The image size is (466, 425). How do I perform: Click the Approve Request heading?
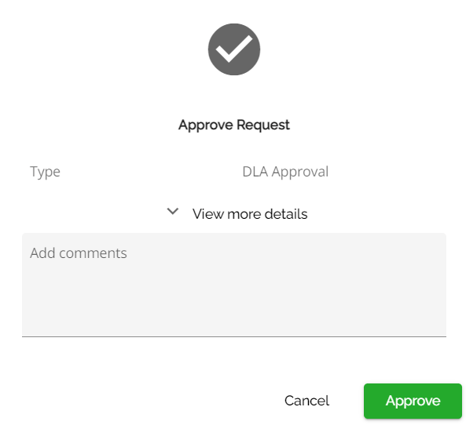click(x=234, y=125)
